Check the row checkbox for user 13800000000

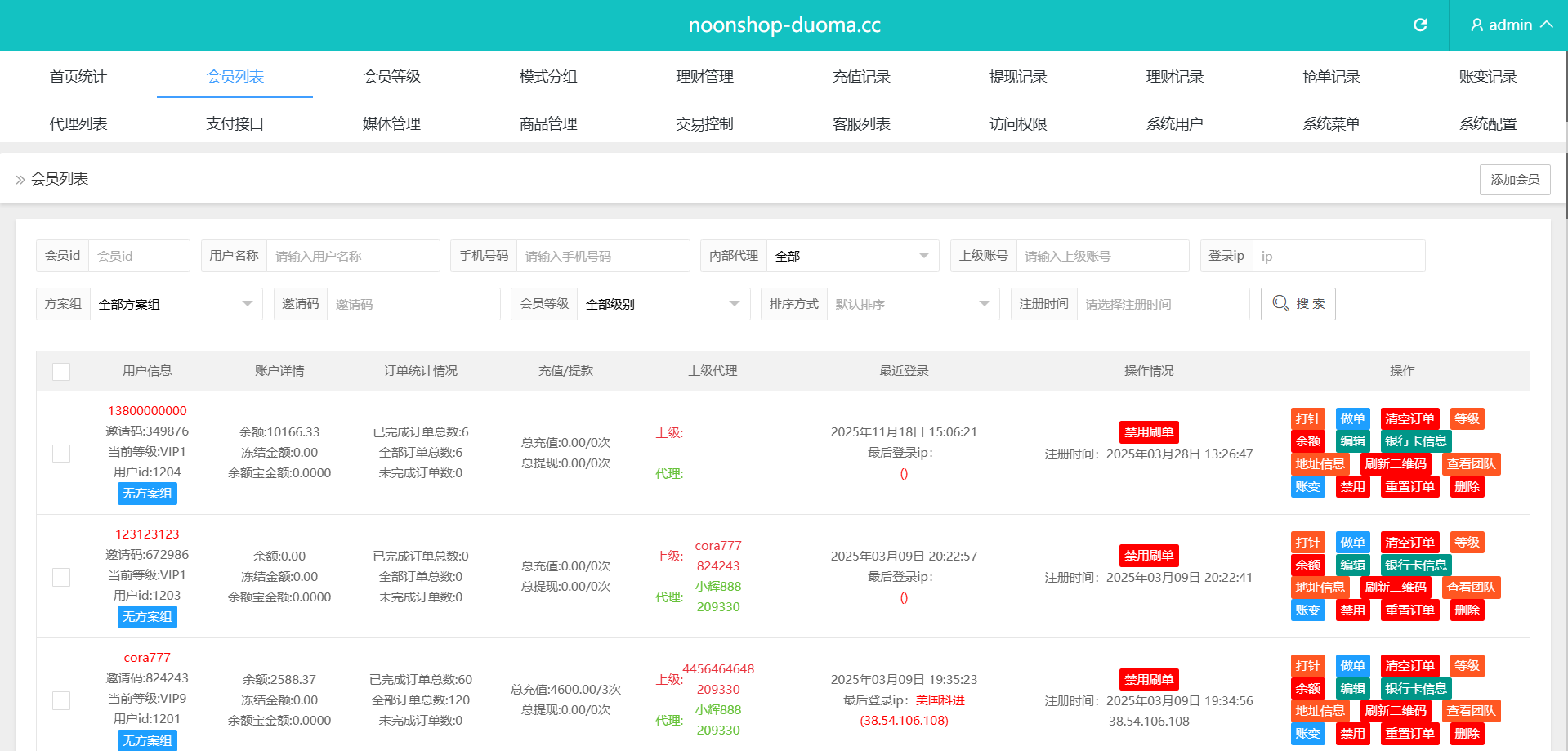(61, 454)
